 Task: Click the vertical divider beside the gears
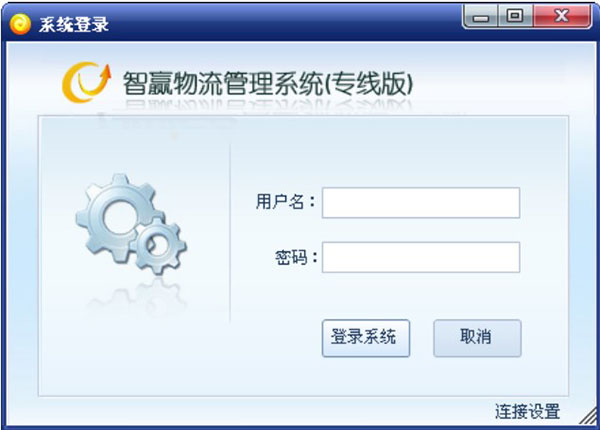pyautogui.click(x=230, y=233)
